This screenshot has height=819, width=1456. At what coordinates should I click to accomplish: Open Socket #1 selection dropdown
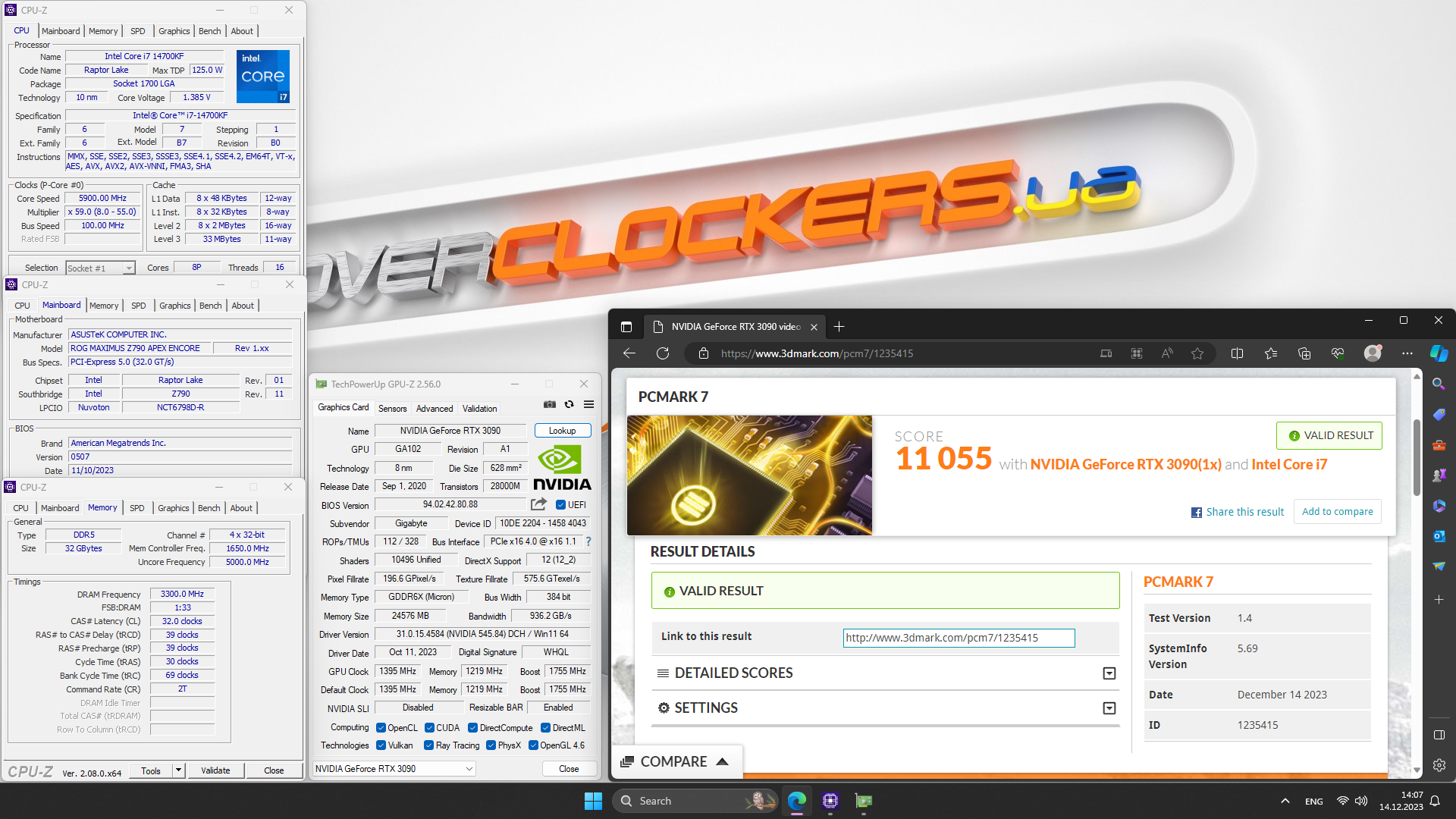(x=100, y=268)
